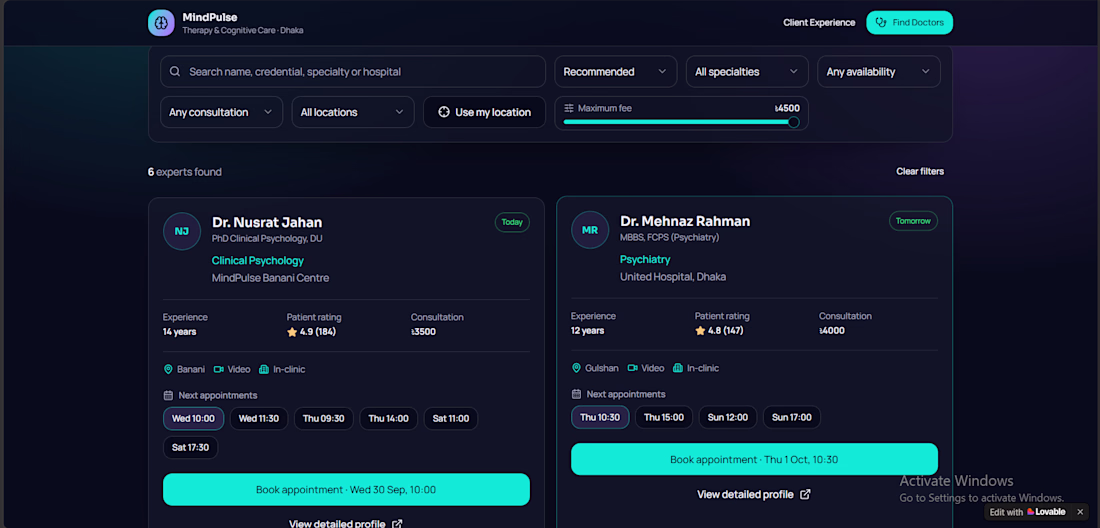Click the Clinical Psychology specialty text
This screenshot has width=1100, height=528.
[x=257, y=261]
